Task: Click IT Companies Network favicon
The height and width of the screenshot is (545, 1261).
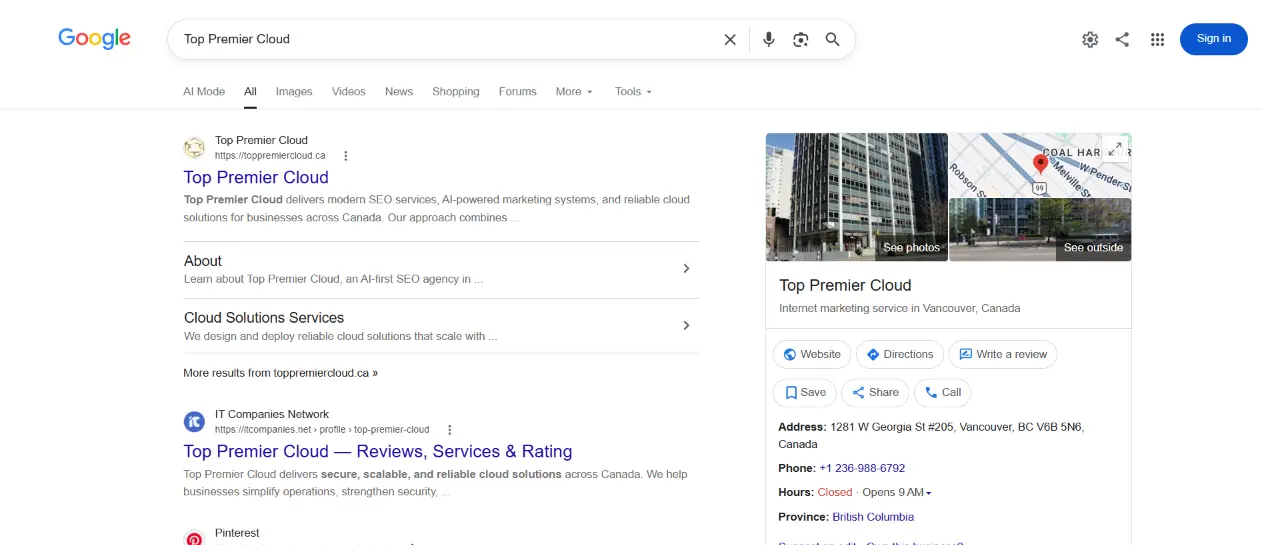Action: (194, 422)
